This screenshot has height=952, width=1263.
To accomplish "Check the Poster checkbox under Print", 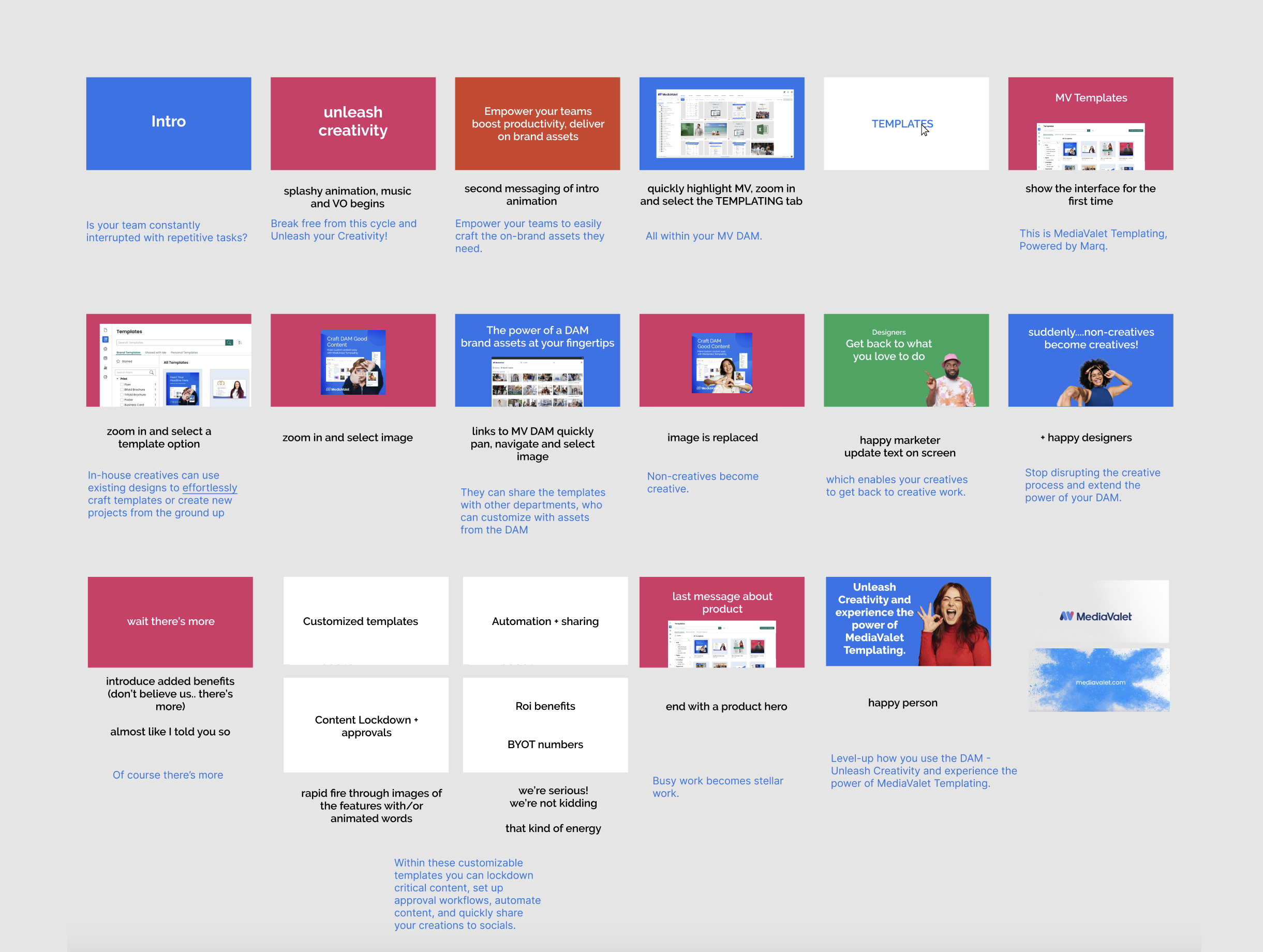I will coord(122,400).
